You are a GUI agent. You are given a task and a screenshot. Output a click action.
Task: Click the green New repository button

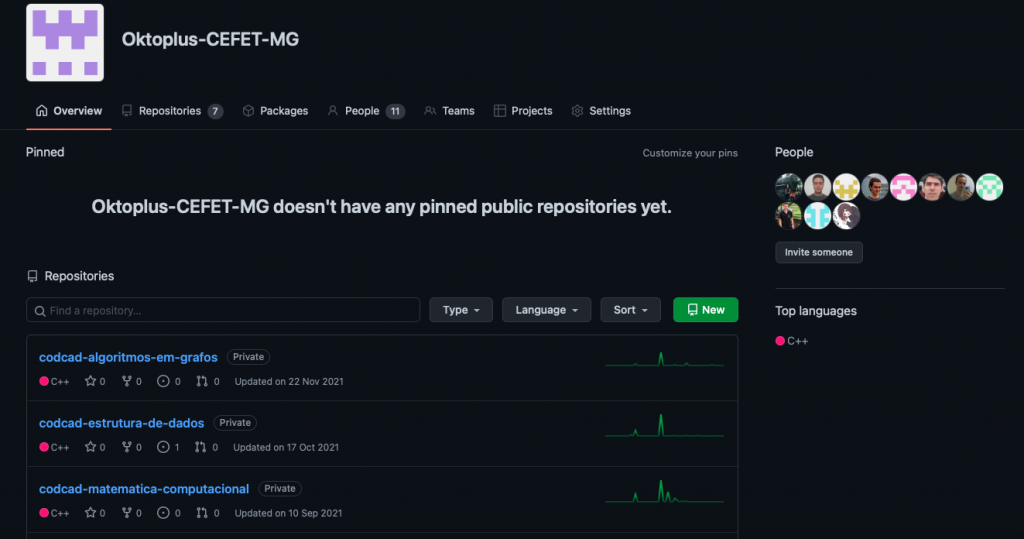705,310
